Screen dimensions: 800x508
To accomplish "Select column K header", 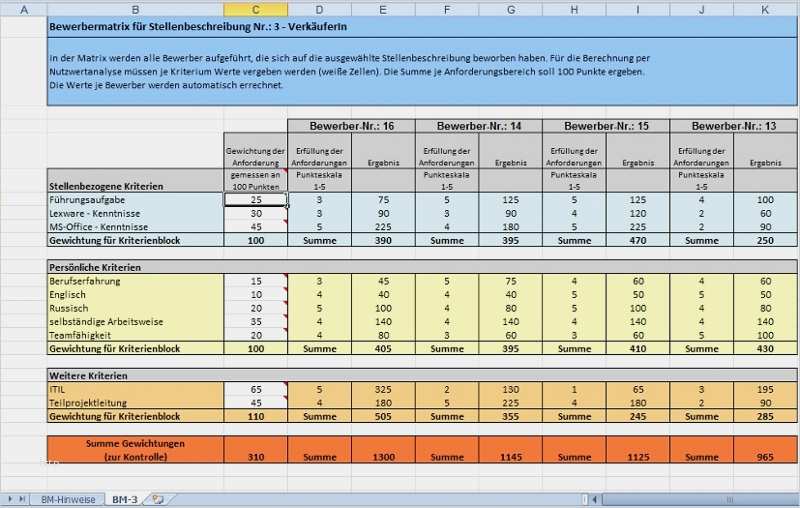I will (x=765, y=9).
